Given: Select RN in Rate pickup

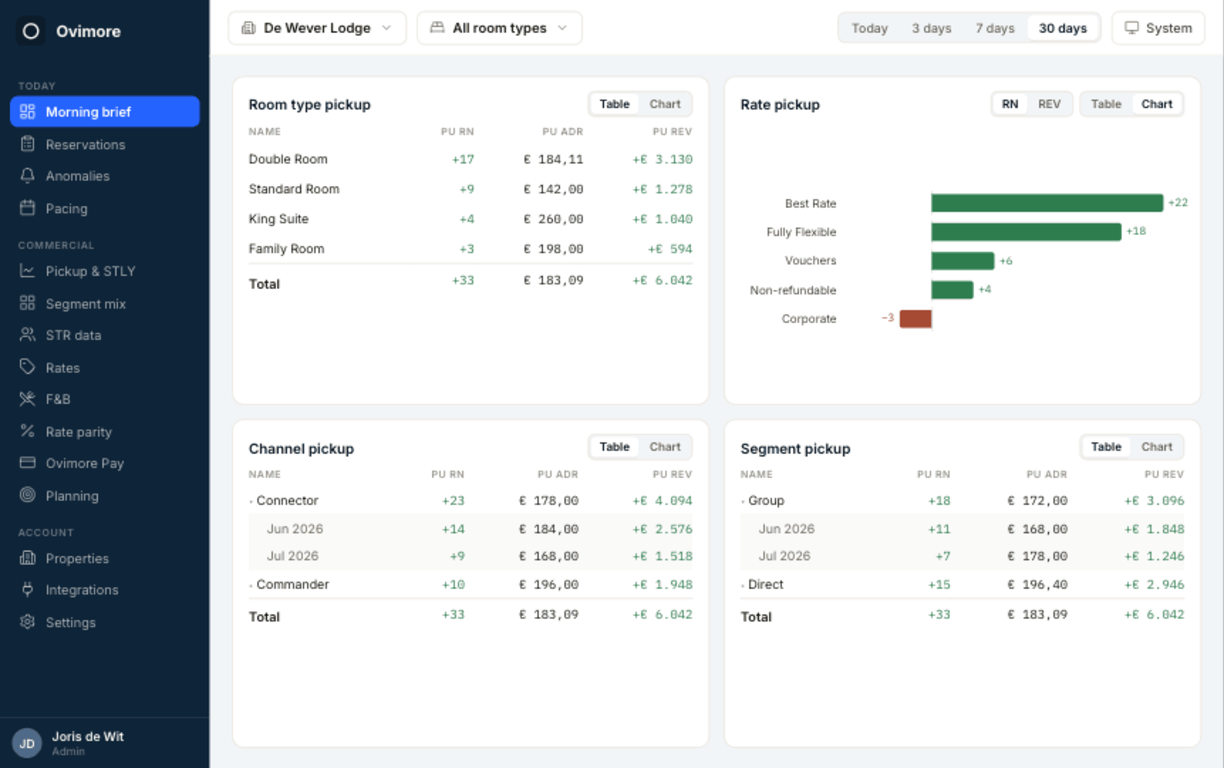Looking at the screenshot, I should point(1010,104).
